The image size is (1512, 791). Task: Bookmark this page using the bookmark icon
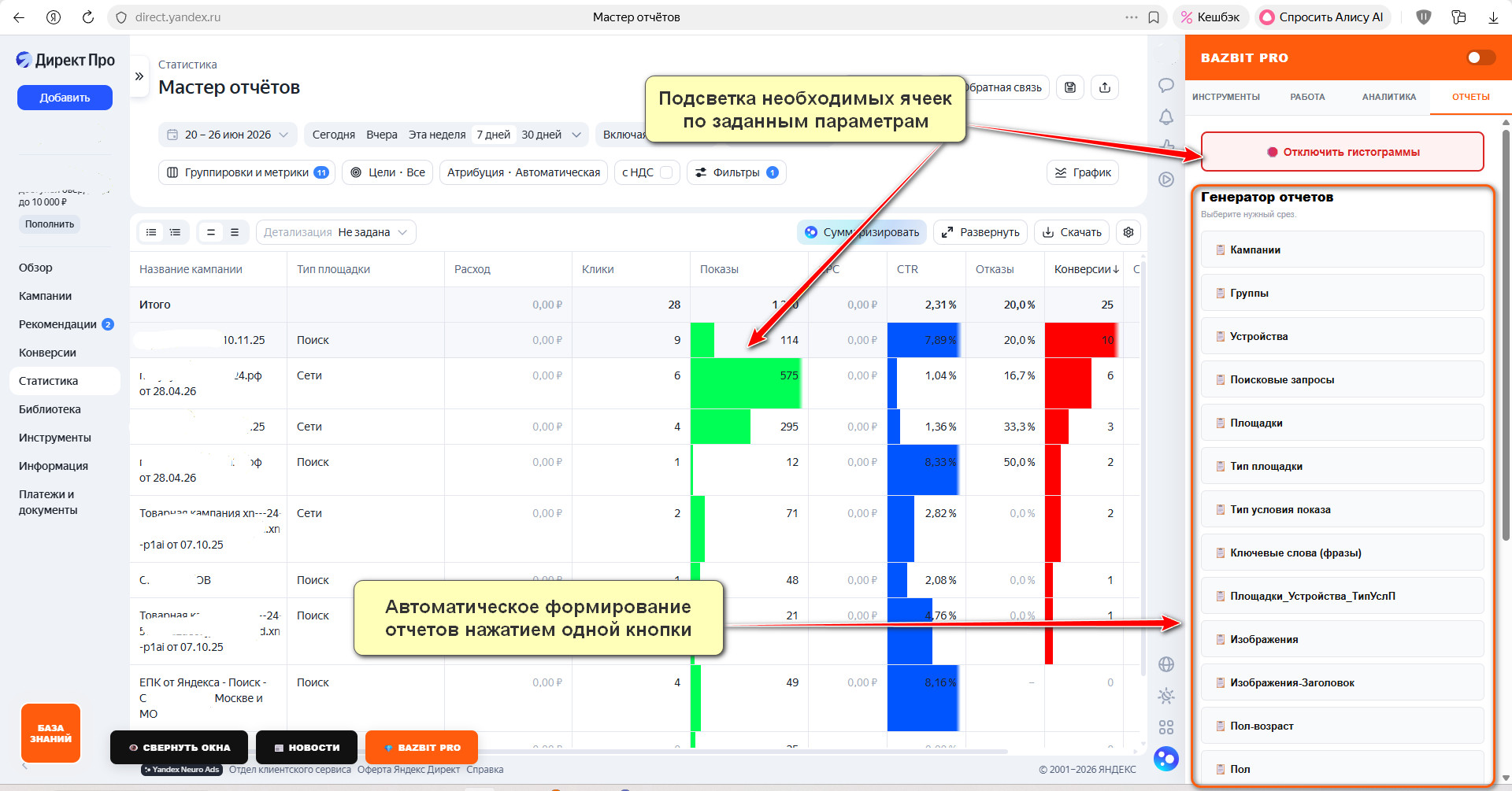(1154, 17)
